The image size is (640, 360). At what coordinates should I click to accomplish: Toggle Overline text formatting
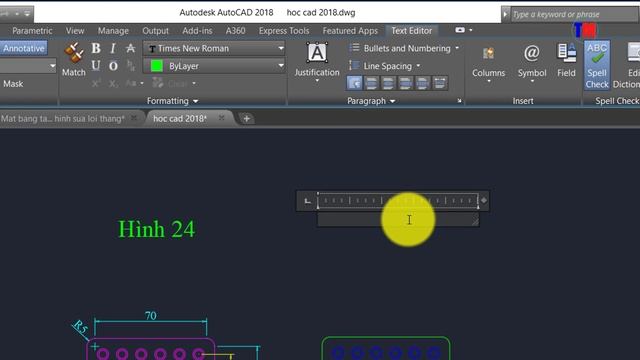click(113, 66)
